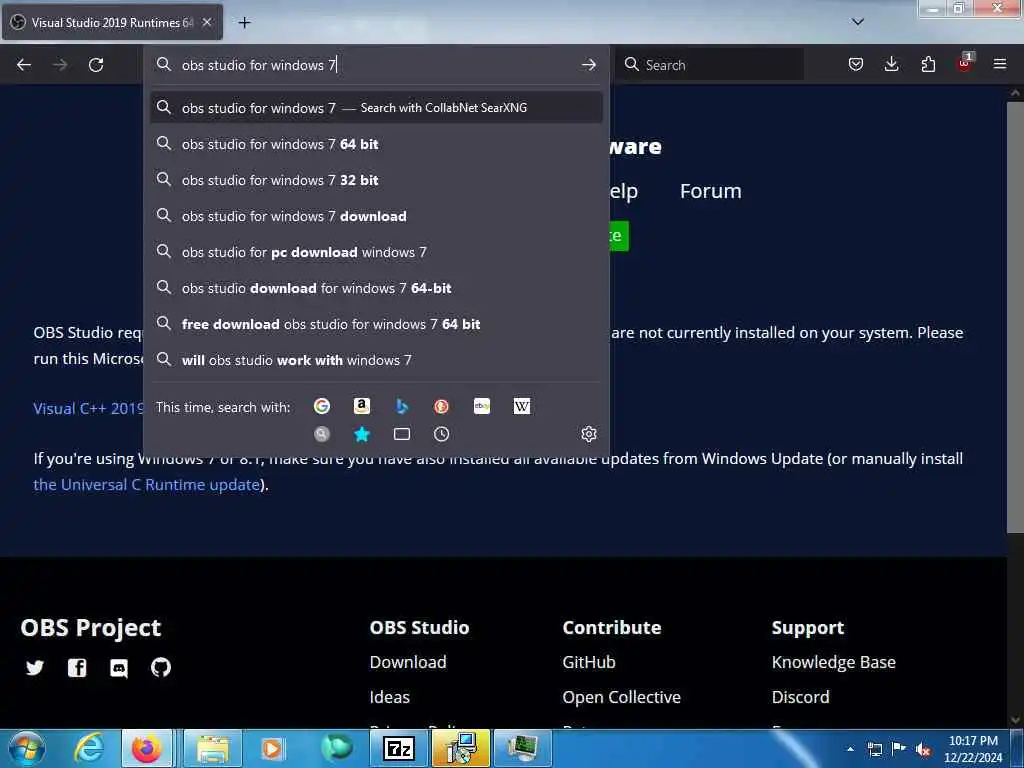Launch Internet Explorer from taskbar
This screenshot has height=768, width=1024.
(89, 748)
